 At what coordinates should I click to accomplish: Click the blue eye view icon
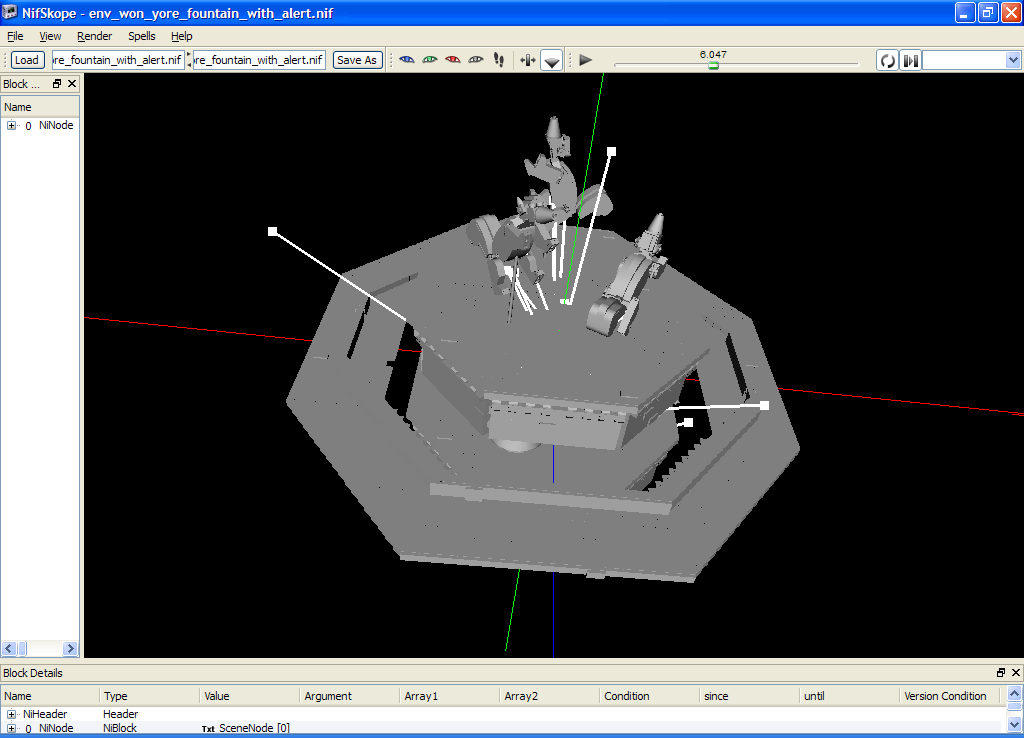[x=407, y=60]
